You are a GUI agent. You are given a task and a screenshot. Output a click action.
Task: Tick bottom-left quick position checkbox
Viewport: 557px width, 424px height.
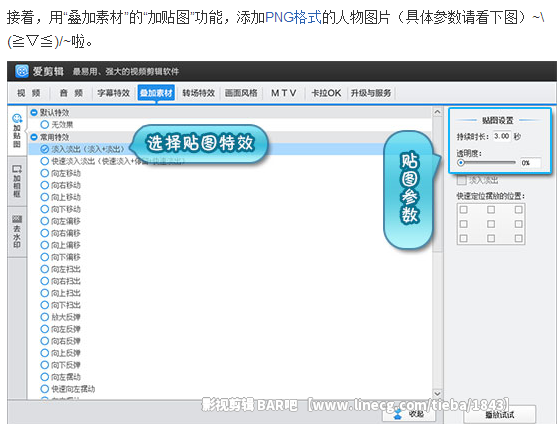click(x=464, y=238)
